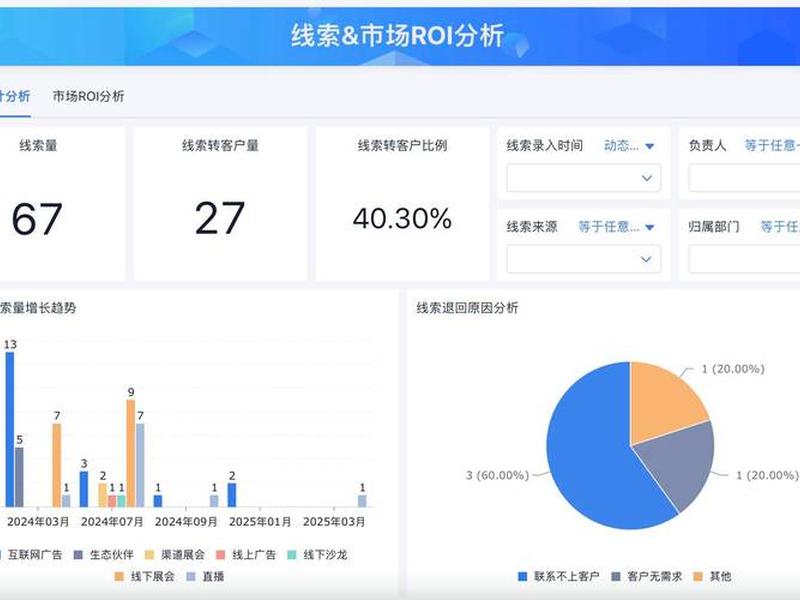Click the orange bar labeled 9

(x=131, y=453)
